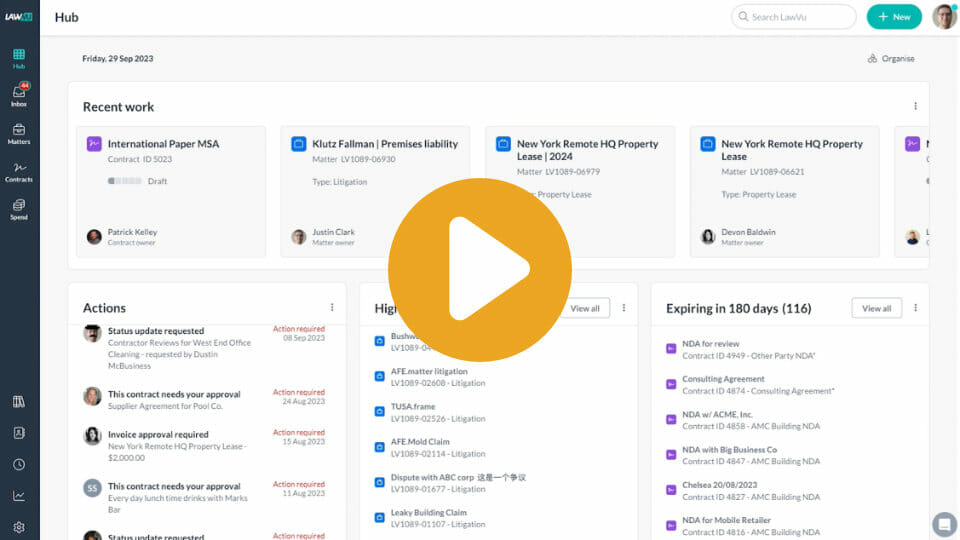Click the Consulting Agreement contract icon
Image resolution: width=960 pixels, height=540 pixels.
[x=671, y=384]
